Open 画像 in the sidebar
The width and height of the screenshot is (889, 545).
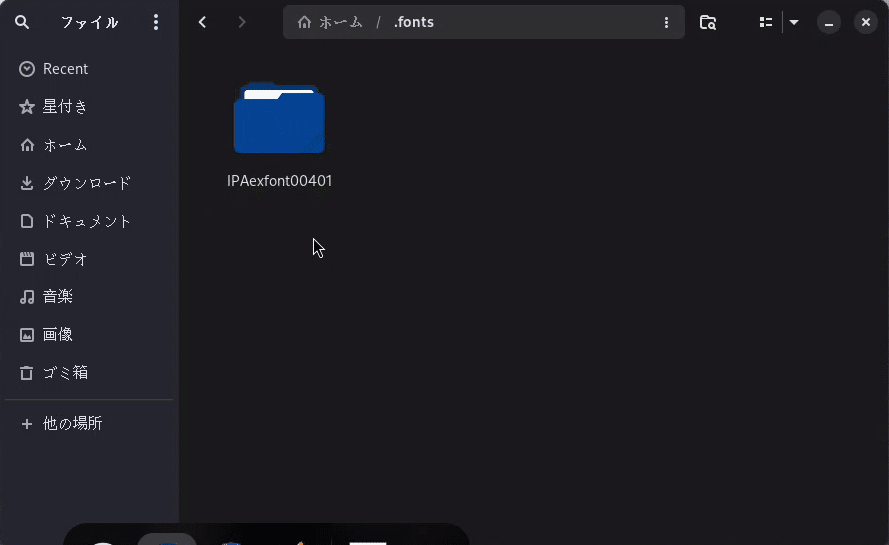pos(89,334)
